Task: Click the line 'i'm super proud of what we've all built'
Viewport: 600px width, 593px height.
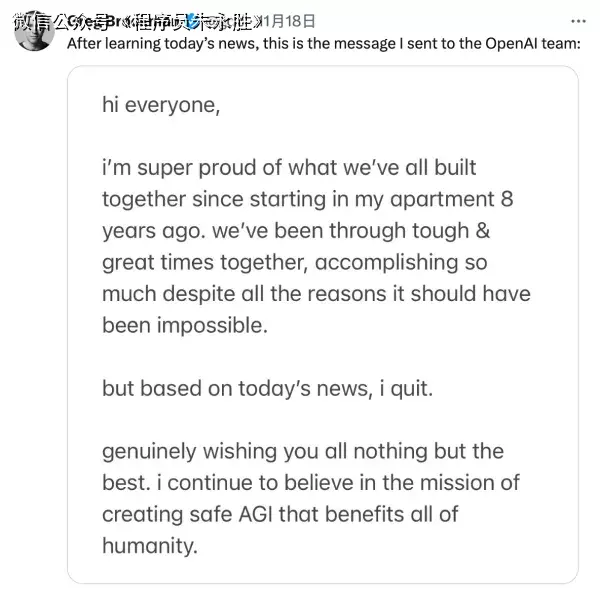Action: click(x=289, y=168)
